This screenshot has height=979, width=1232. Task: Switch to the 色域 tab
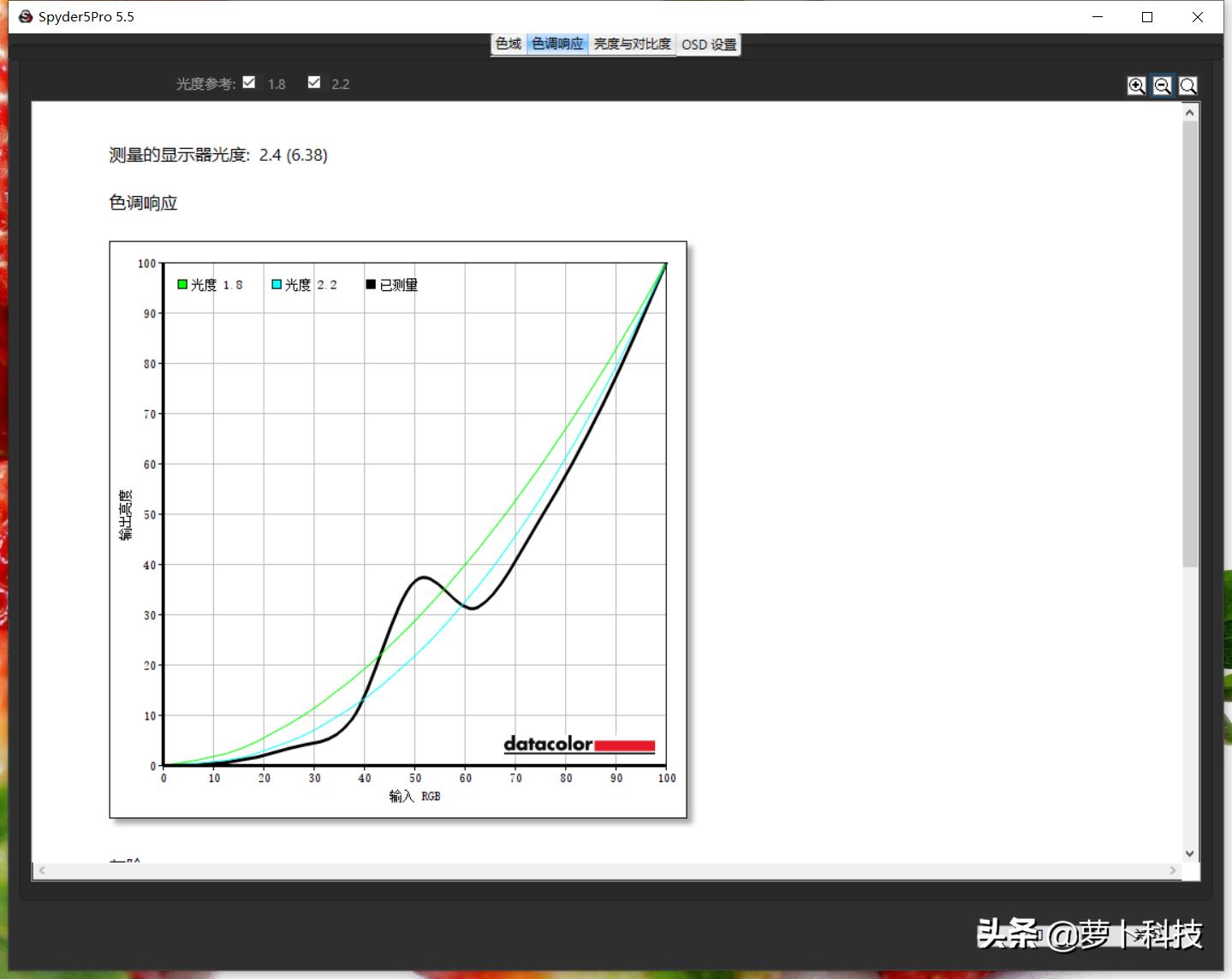(x=509, y=44)
